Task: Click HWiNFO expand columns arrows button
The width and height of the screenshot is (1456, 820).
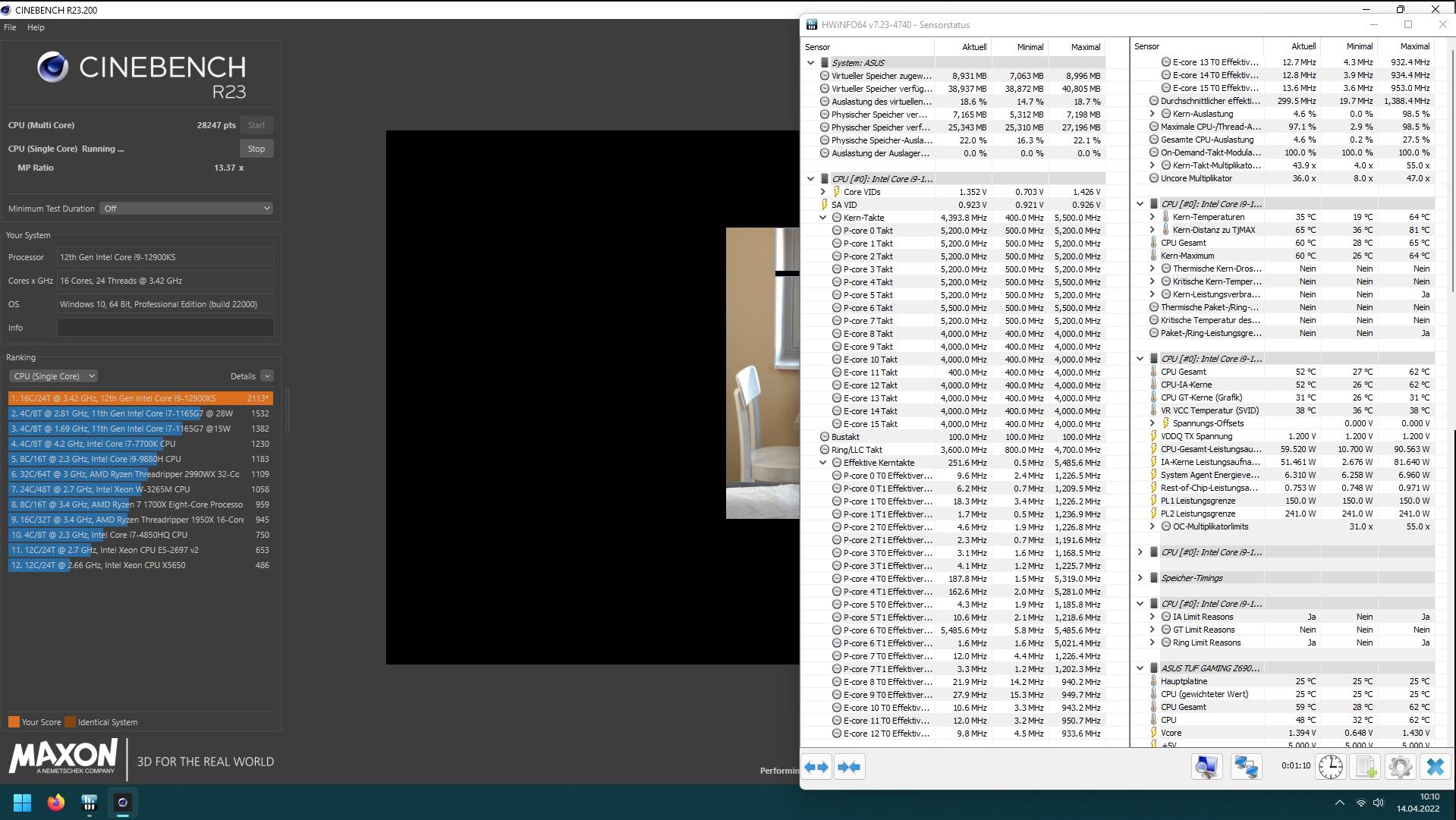Action: [x=816, y=767]
